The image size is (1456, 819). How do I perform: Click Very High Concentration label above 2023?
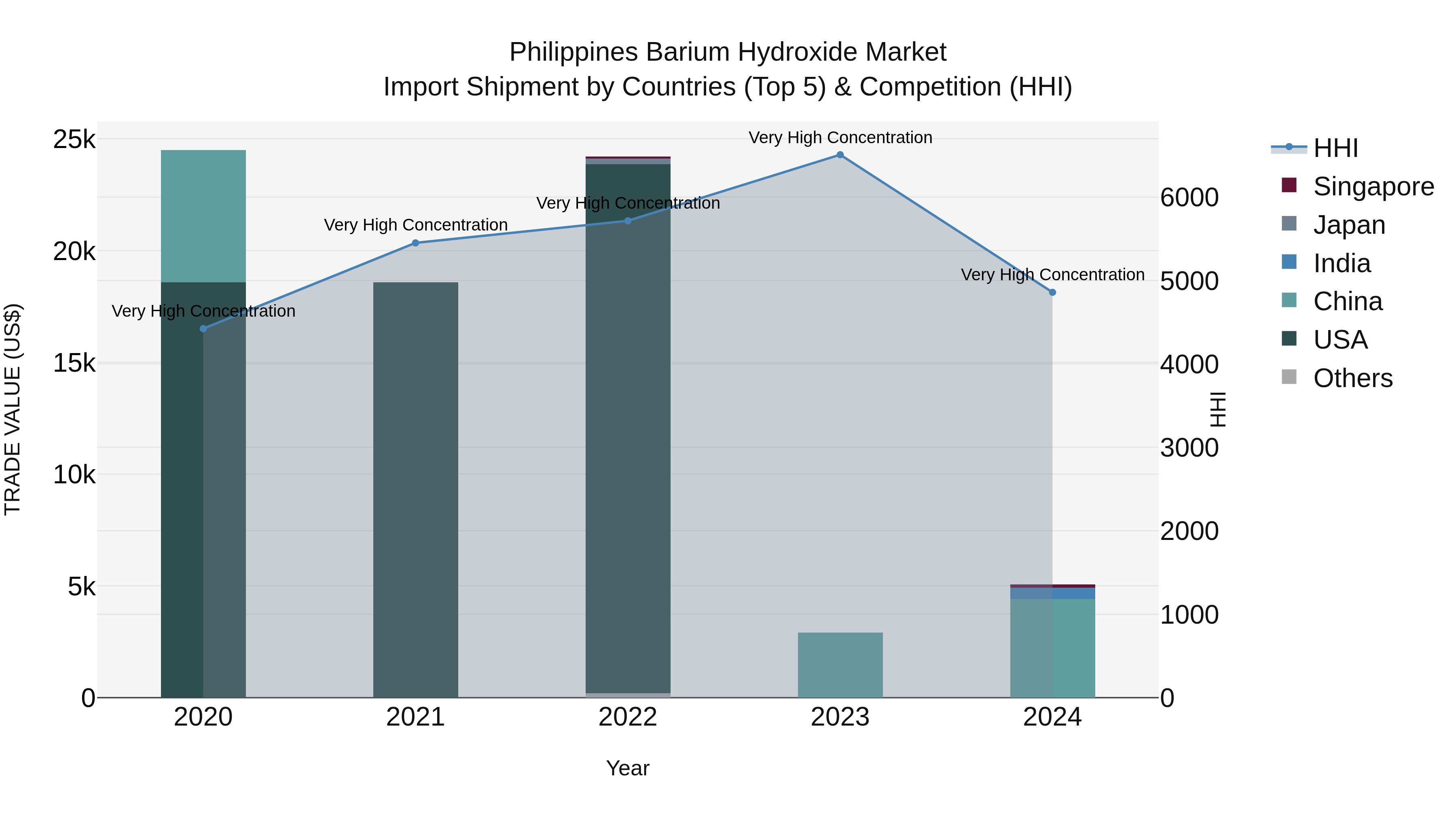tap(840, 138)
